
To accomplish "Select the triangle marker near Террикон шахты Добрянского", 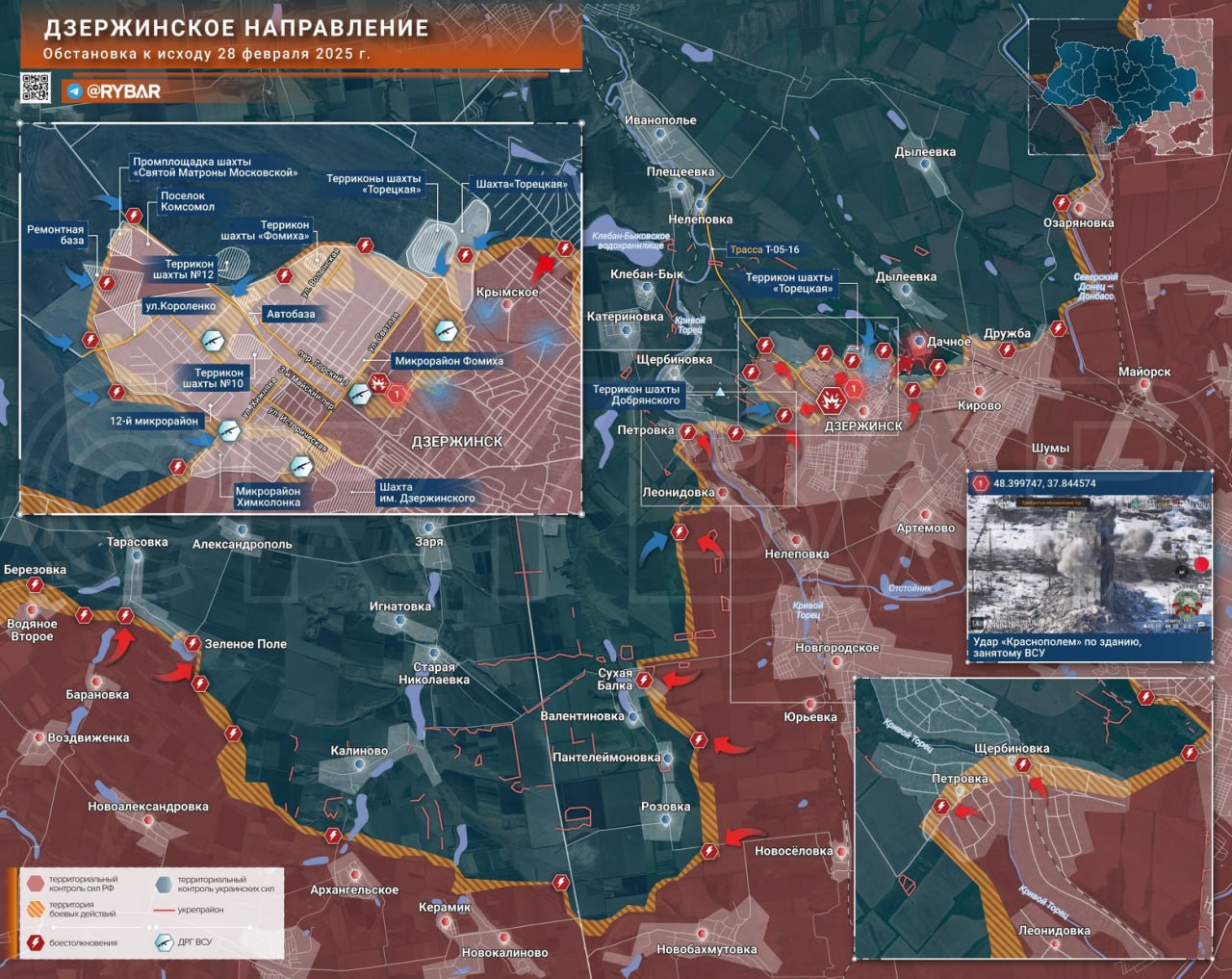I will click(x=720, y=391).
